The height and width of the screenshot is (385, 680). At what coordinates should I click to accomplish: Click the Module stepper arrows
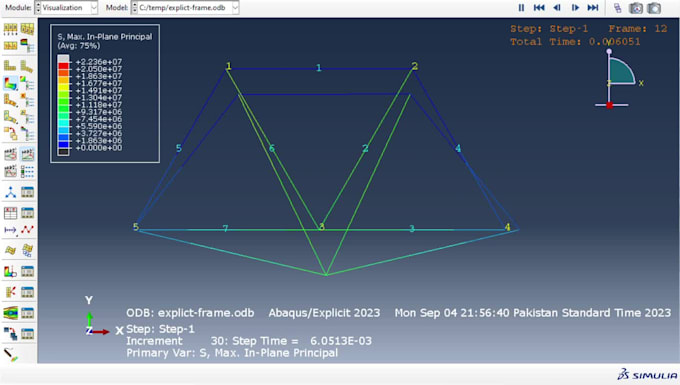tap(38, 7)
